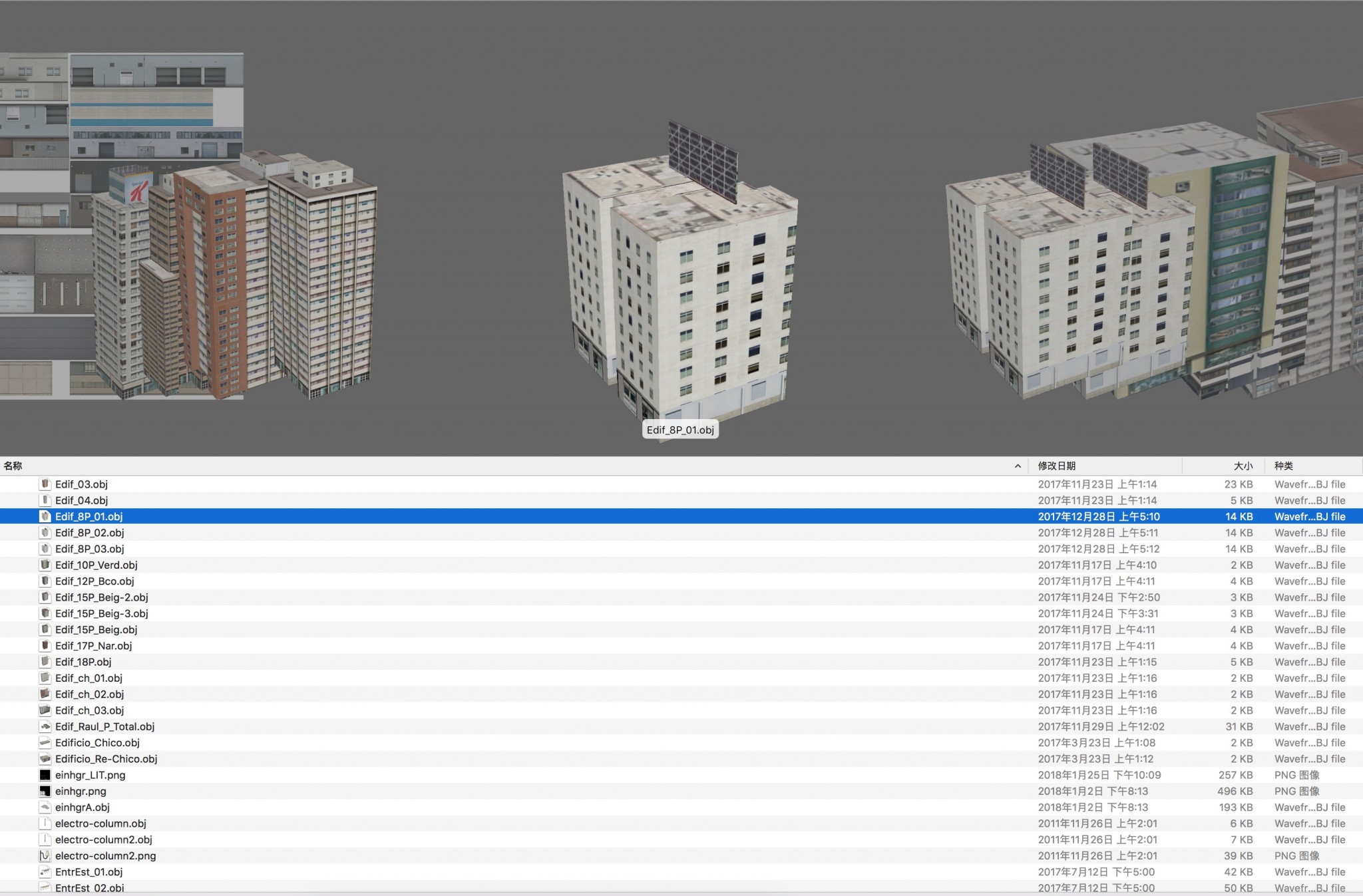Select file name Edif_ch_02.obj
The width and height of the screenshot is (1363, 896).
89,694
